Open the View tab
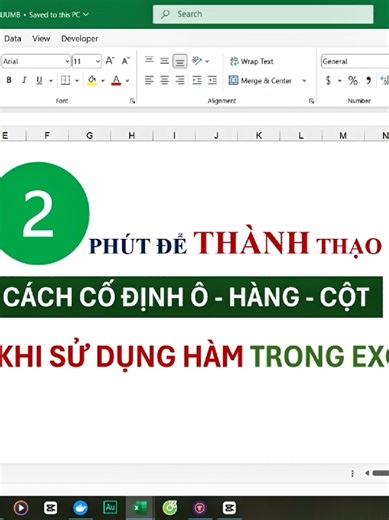 [x=41, y=39]
